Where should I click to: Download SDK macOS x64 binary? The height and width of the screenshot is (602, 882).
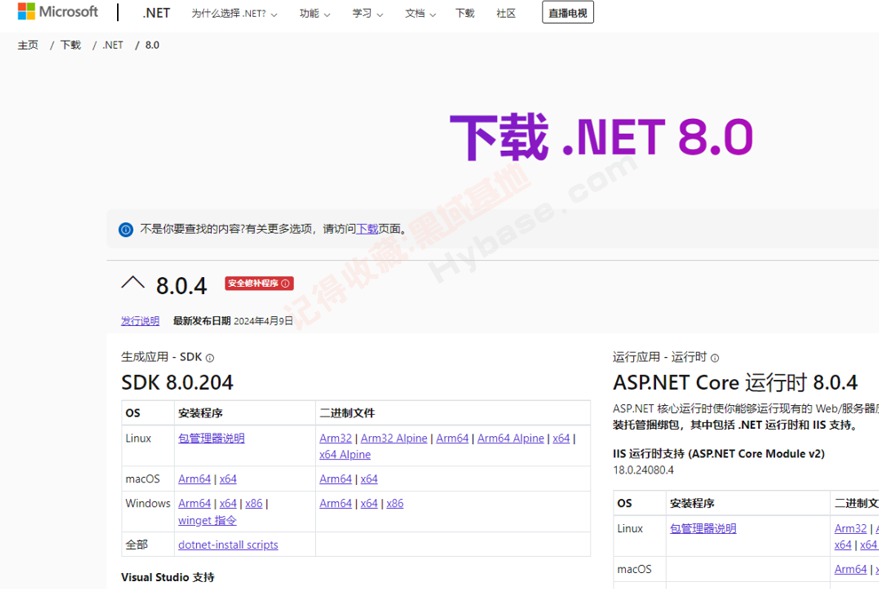369,479
